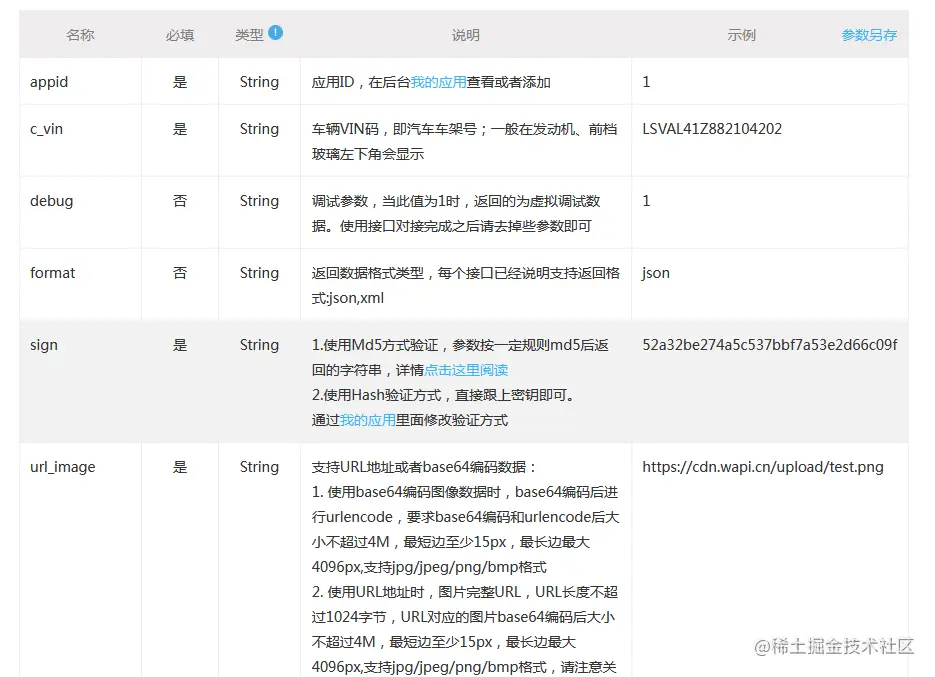Click the blue info icon beside 类型
Image resolution: width=935 pixels, height=677 pixels.
pos(275,32)
